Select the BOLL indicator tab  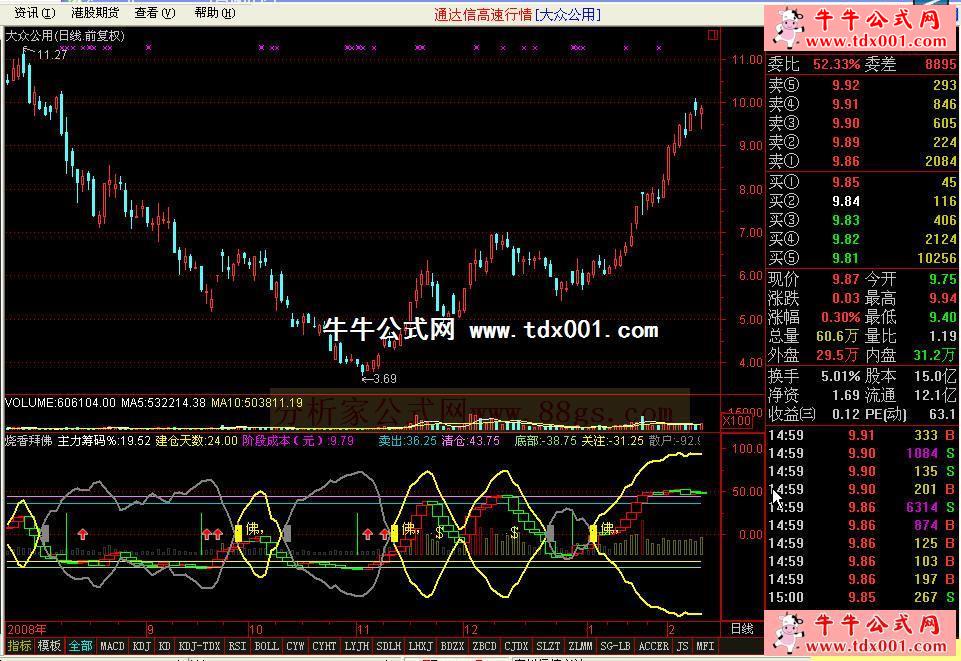(x=267, y=646)
